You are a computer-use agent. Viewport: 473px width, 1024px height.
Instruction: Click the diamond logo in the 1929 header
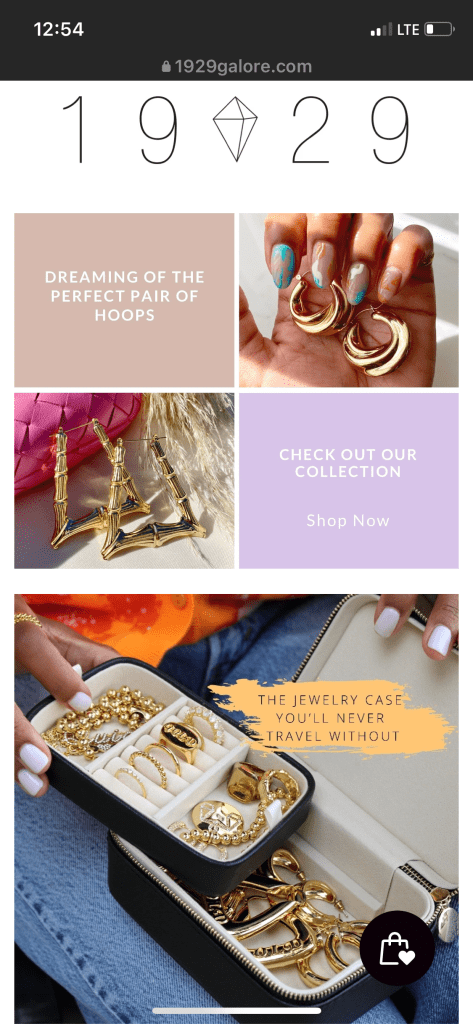pos(235,129)
